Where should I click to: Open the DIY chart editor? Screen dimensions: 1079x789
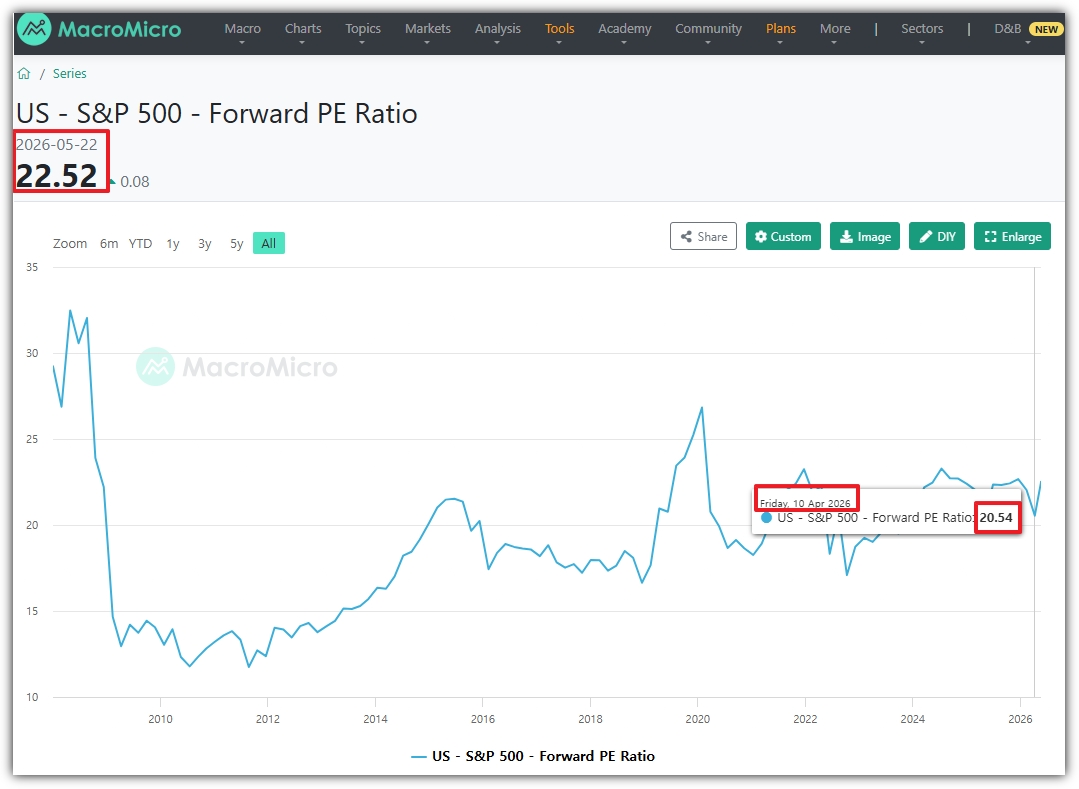pos(937,237)
